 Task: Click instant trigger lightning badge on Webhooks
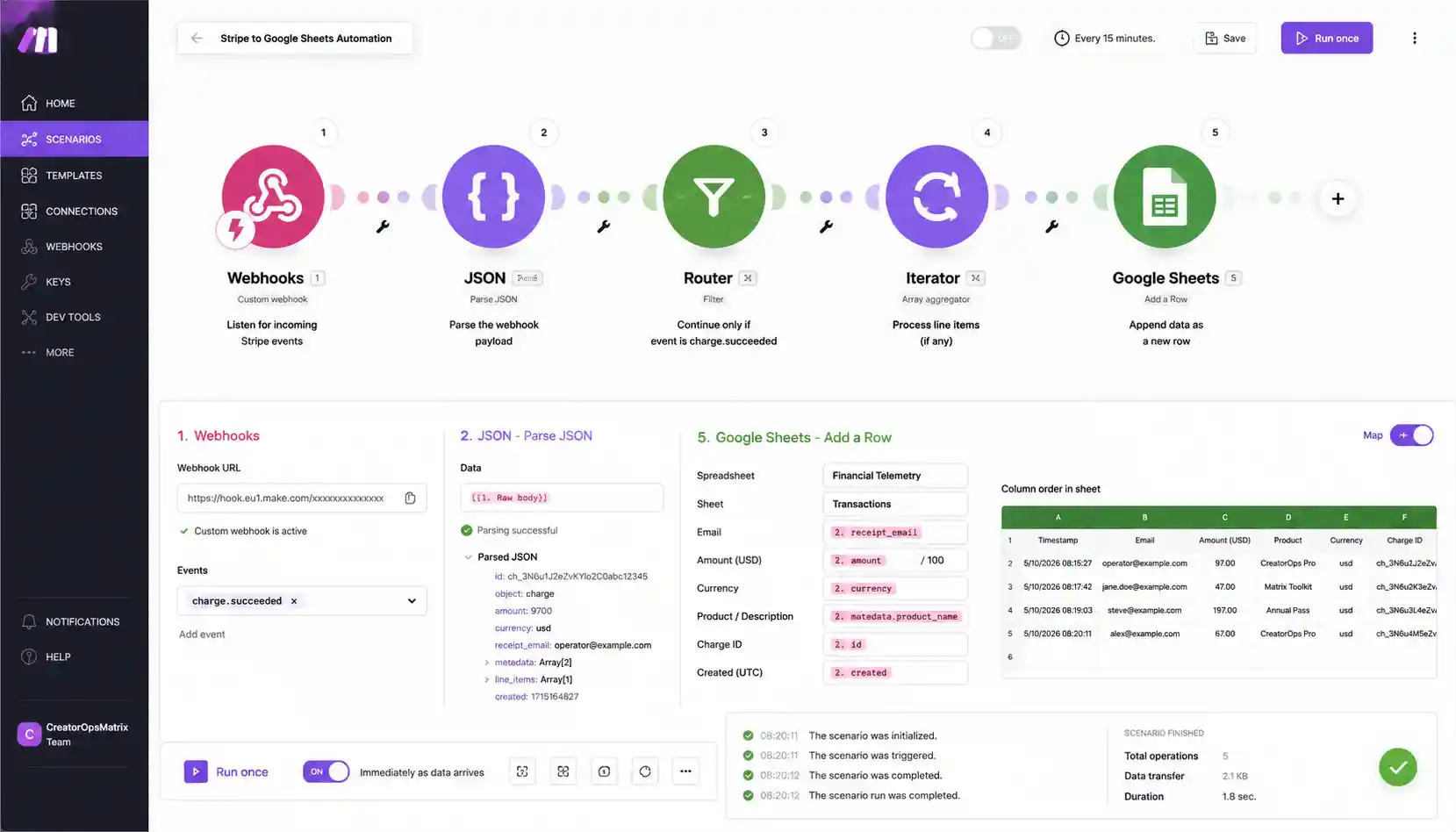(235, 230)
